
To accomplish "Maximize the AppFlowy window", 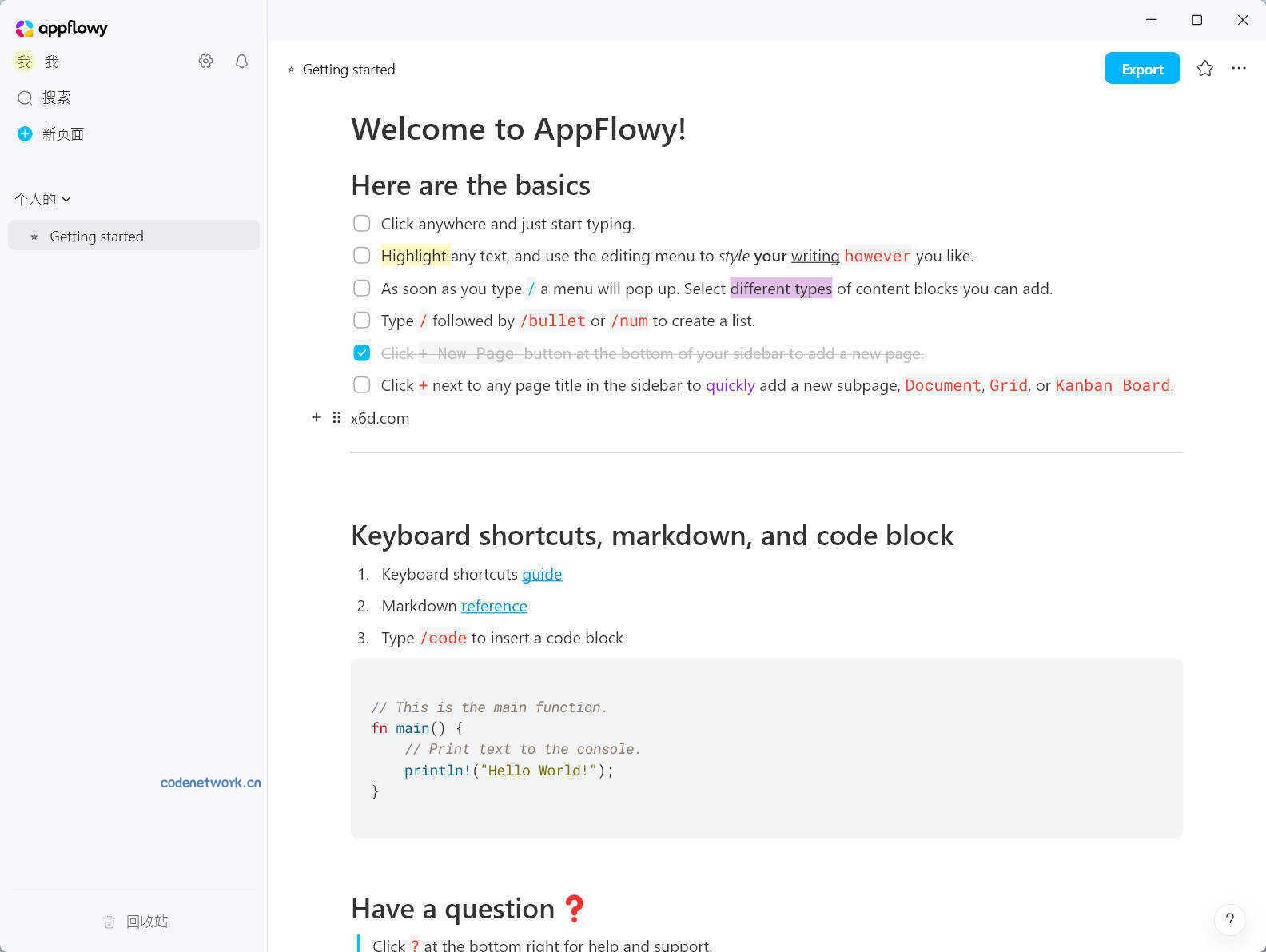I will click(x=1196, y=20).
